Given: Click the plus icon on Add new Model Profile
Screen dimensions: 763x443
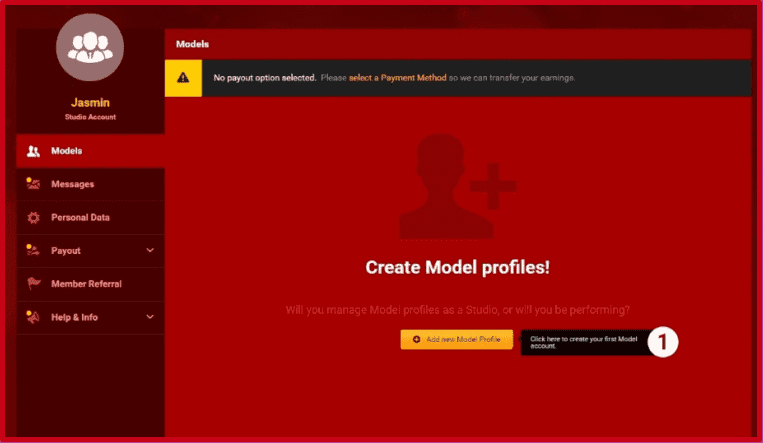Looking at the screenshot, I should [416, 340].
